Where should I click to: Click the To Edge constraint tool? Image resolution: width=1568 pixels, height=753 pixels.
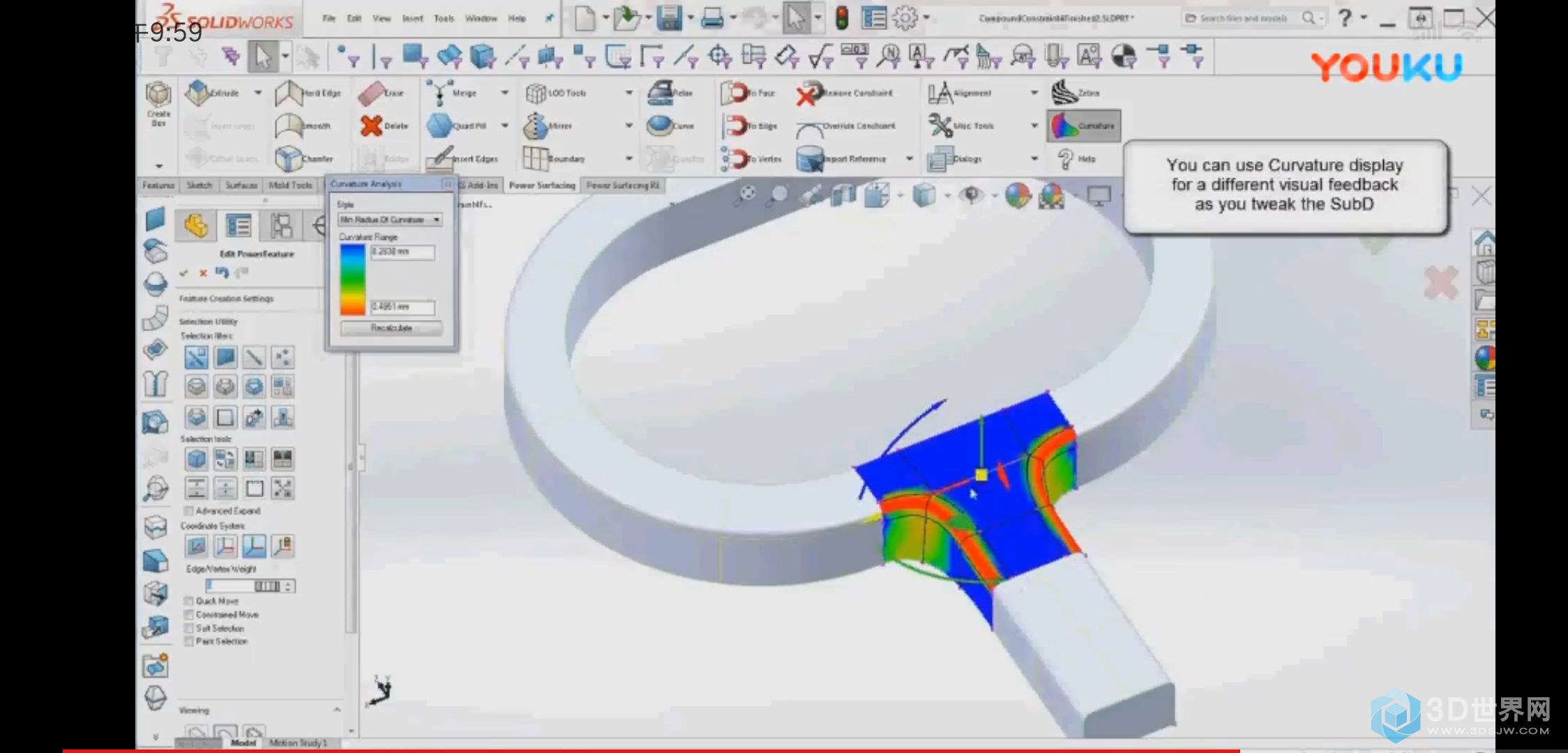pos(749,125)
